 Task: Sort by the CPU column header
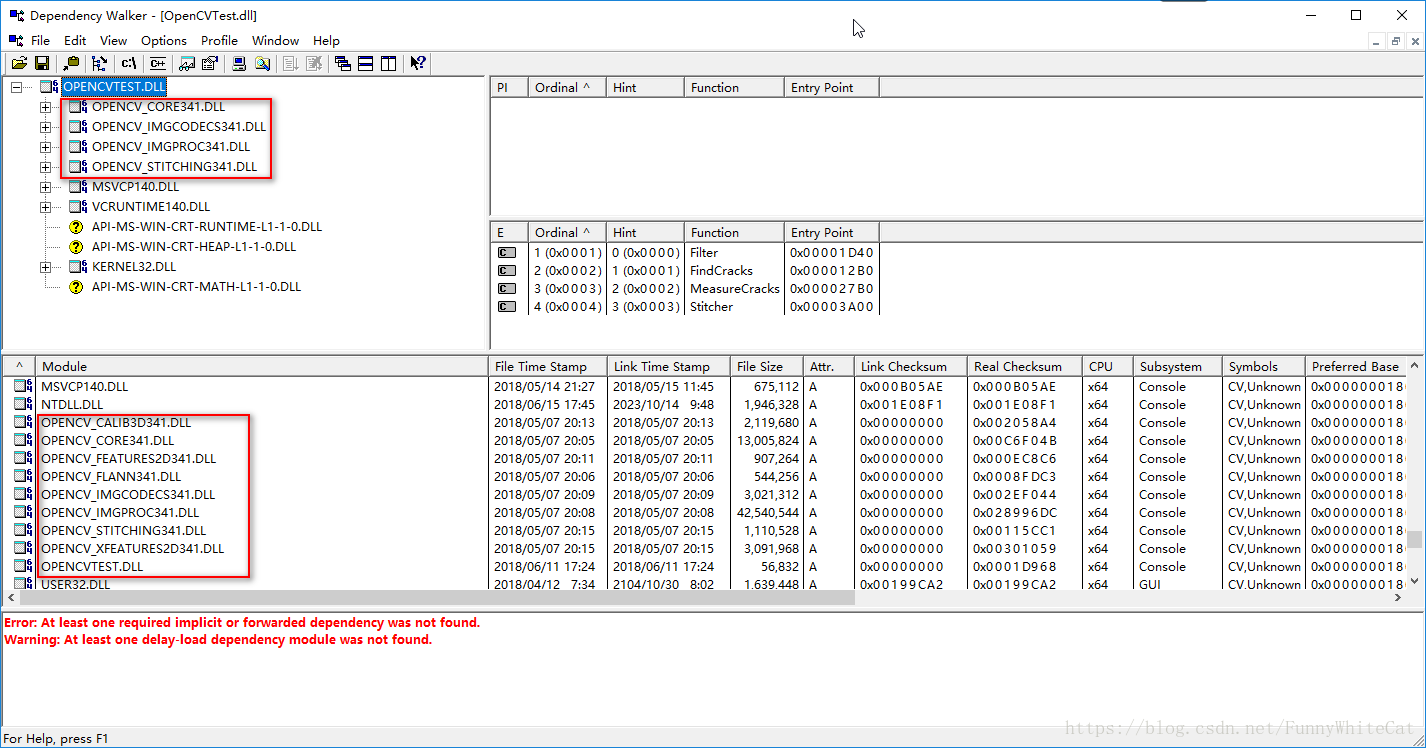click(x=1108, y=366)
